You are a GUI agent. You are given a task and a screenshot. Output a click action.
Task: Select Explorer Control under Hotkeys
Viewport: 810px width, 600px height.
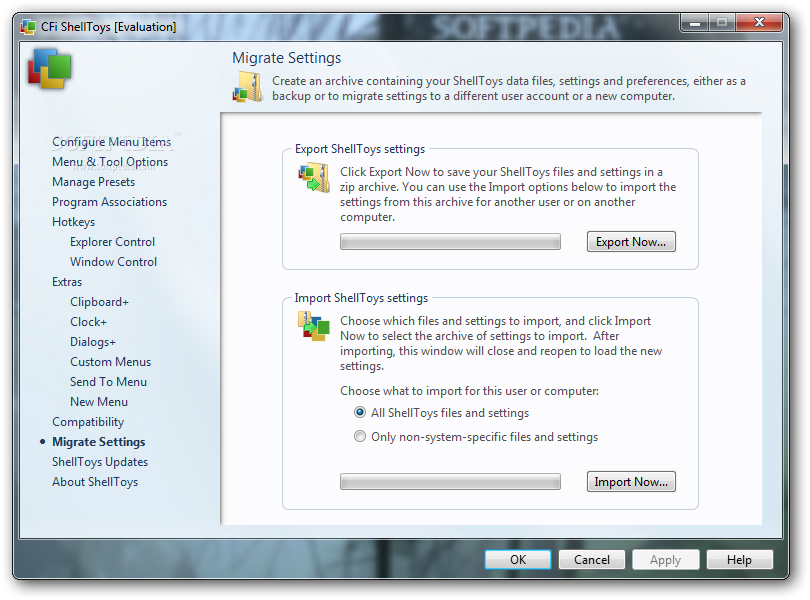coord(112,242)
